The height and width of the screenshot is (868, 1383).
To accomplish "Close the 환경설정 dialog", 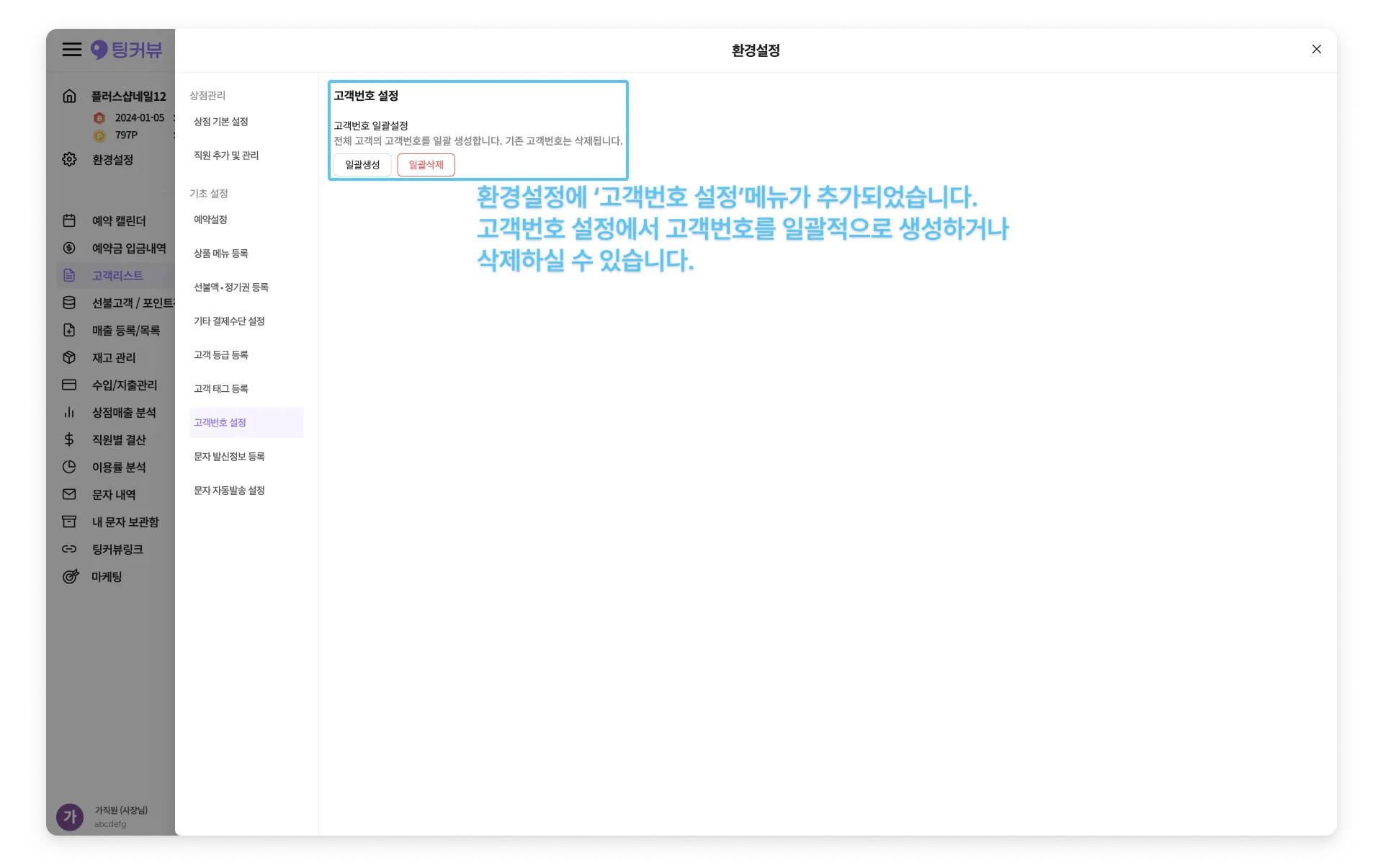I will 1316,49.
